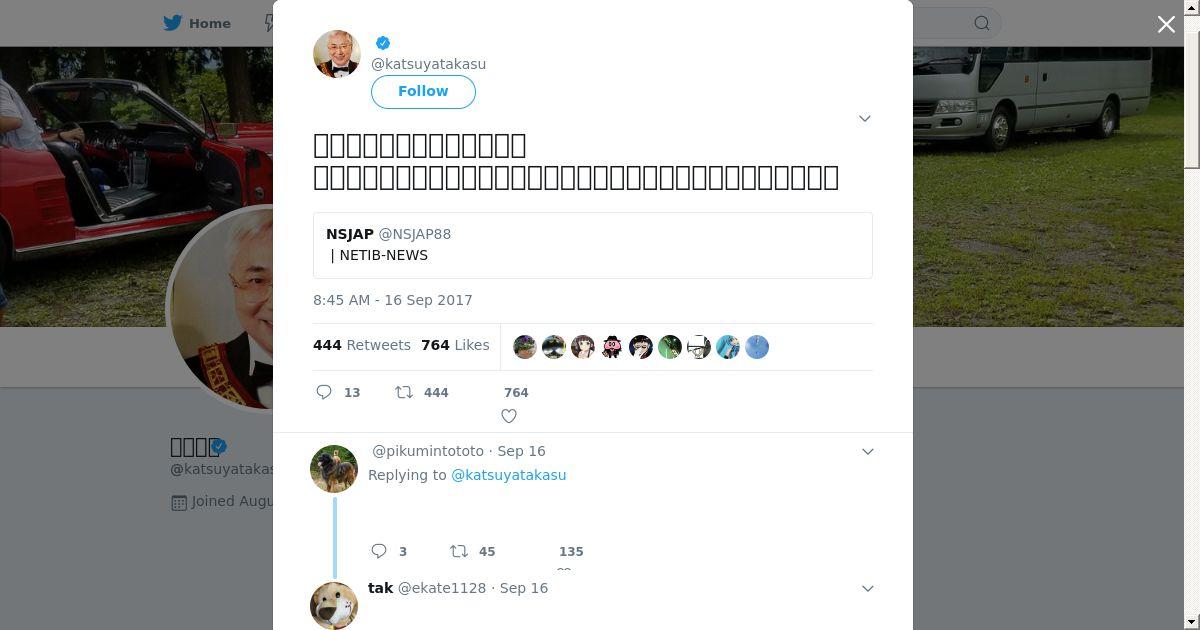Like the main tweet with heart icon

509,415
